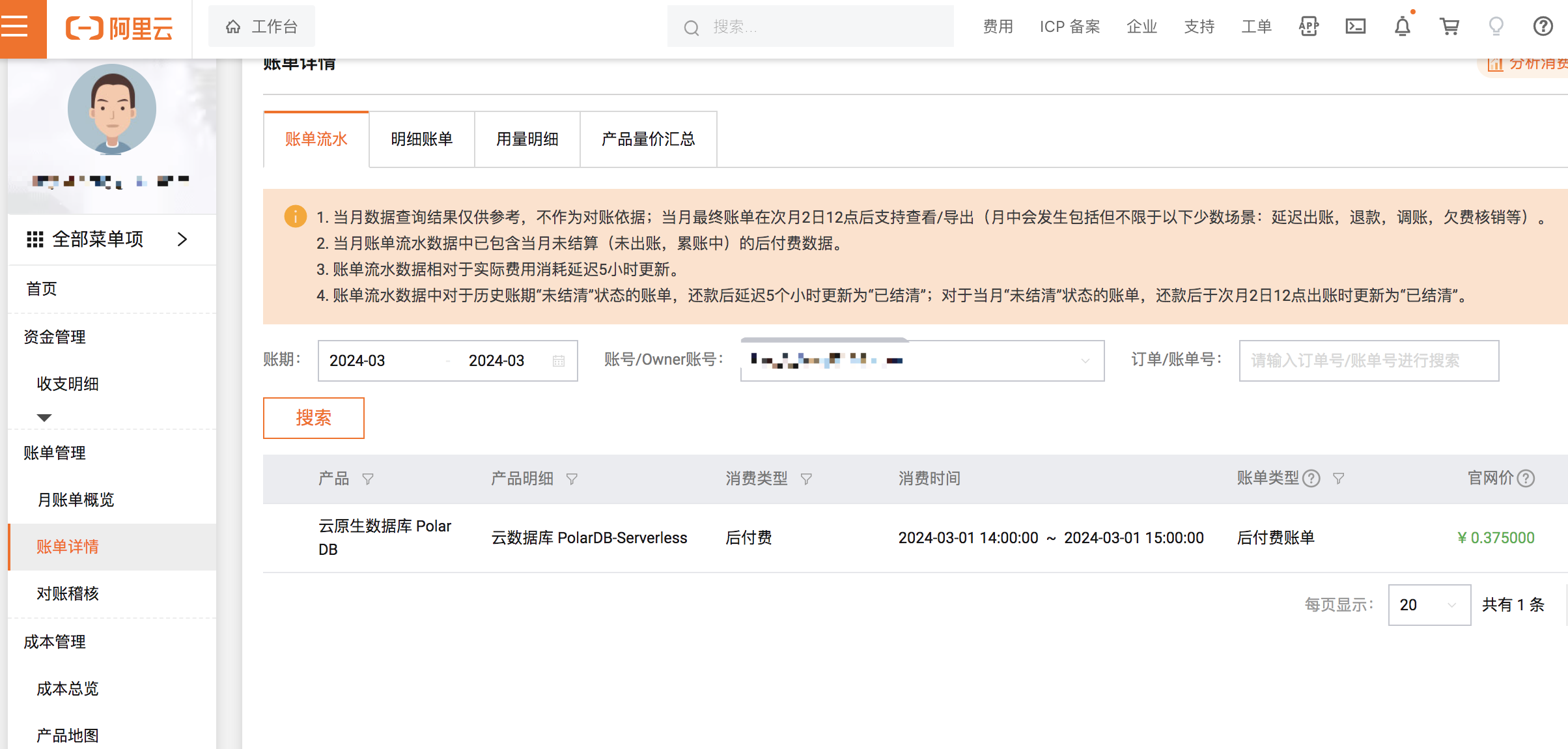Click the ¥ 0.375000 price
1568x749 pixels.
point(1496,537)
